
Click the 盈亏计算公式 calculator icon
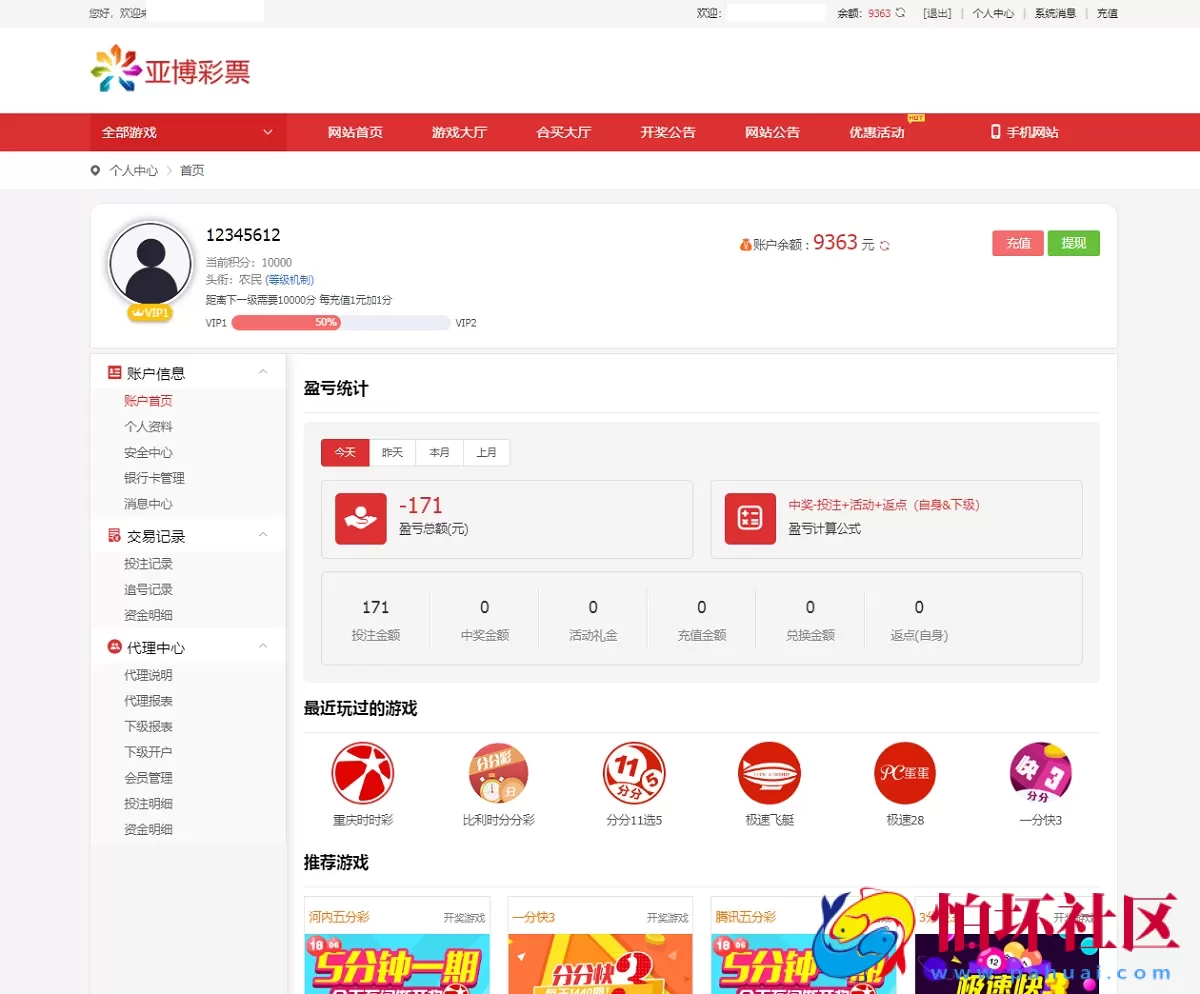click(748, 519)
